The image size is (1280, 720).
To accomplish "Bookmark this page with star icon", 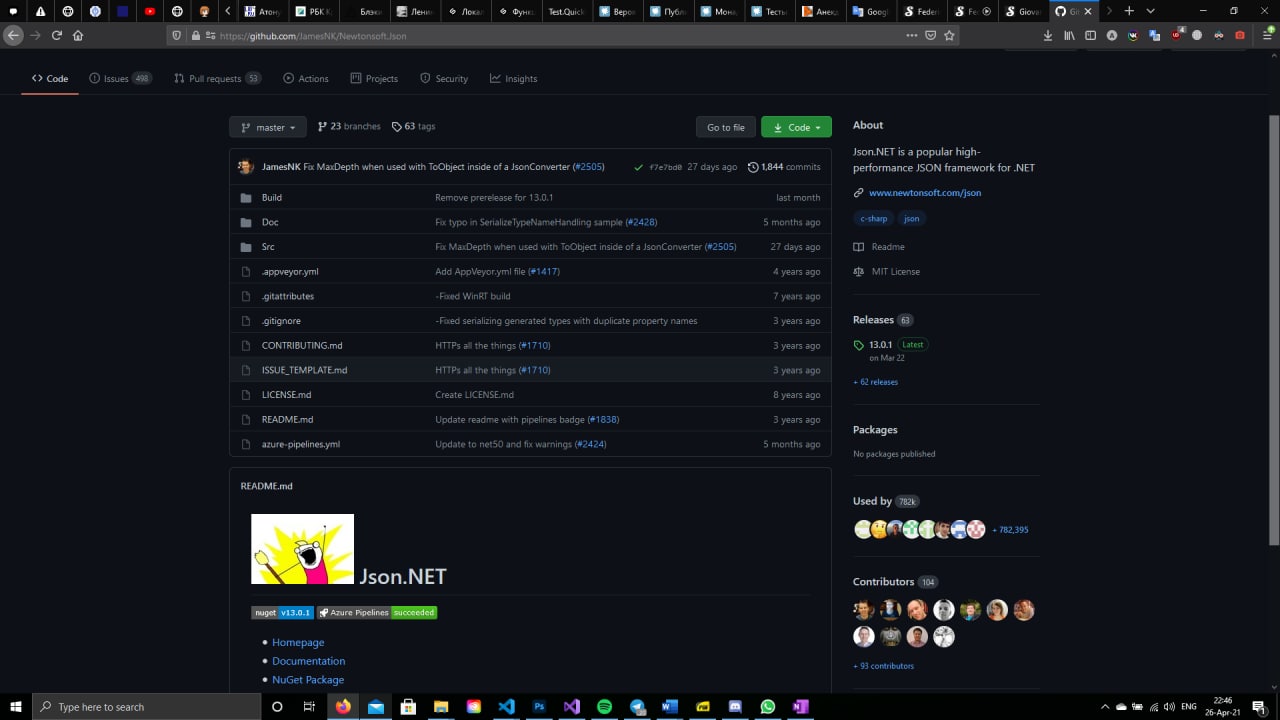I will click(x=949, y=35).
